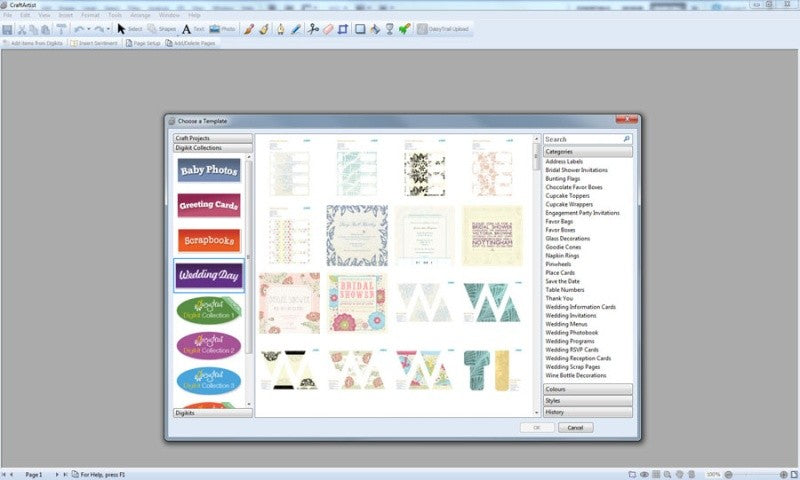Click the OK button
Screen dimensions: 800x480
click(x=537, y=428)
